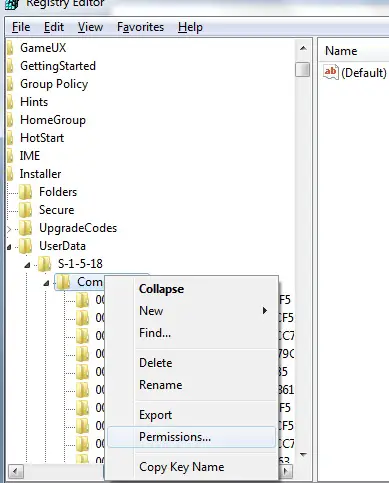
Task: Select the IME key
Action: pos(30,156)
